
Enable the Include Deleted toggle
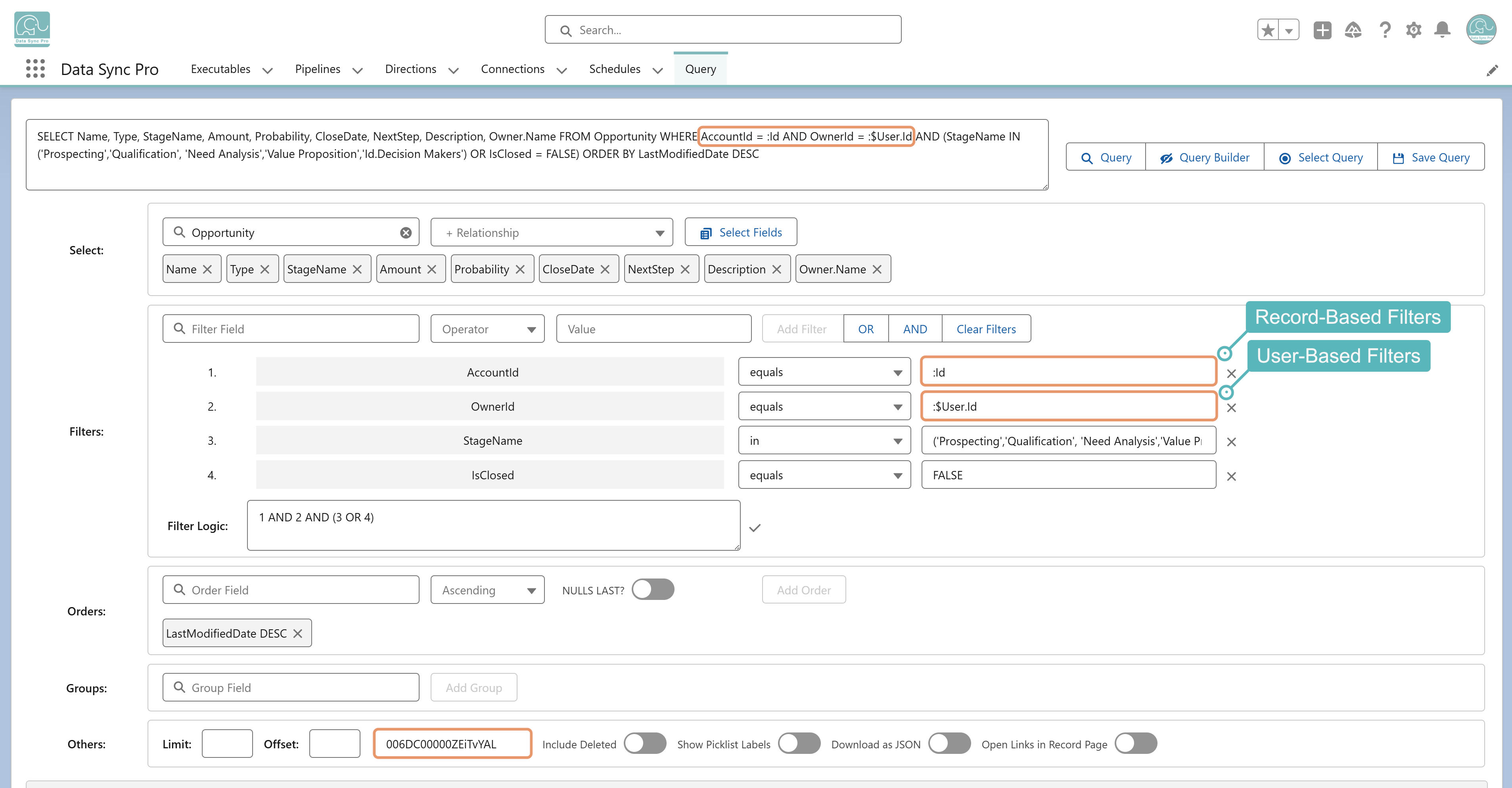click(645, 744)
